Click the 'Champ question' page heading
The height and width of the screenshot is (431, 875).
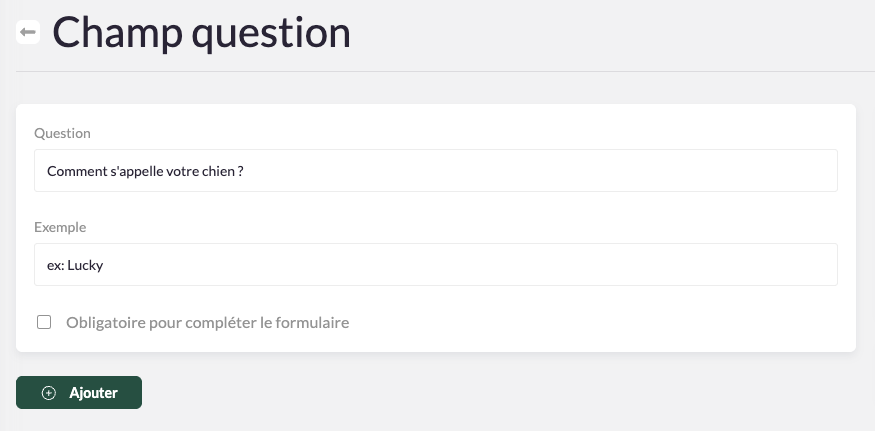(x=201, y=33)
